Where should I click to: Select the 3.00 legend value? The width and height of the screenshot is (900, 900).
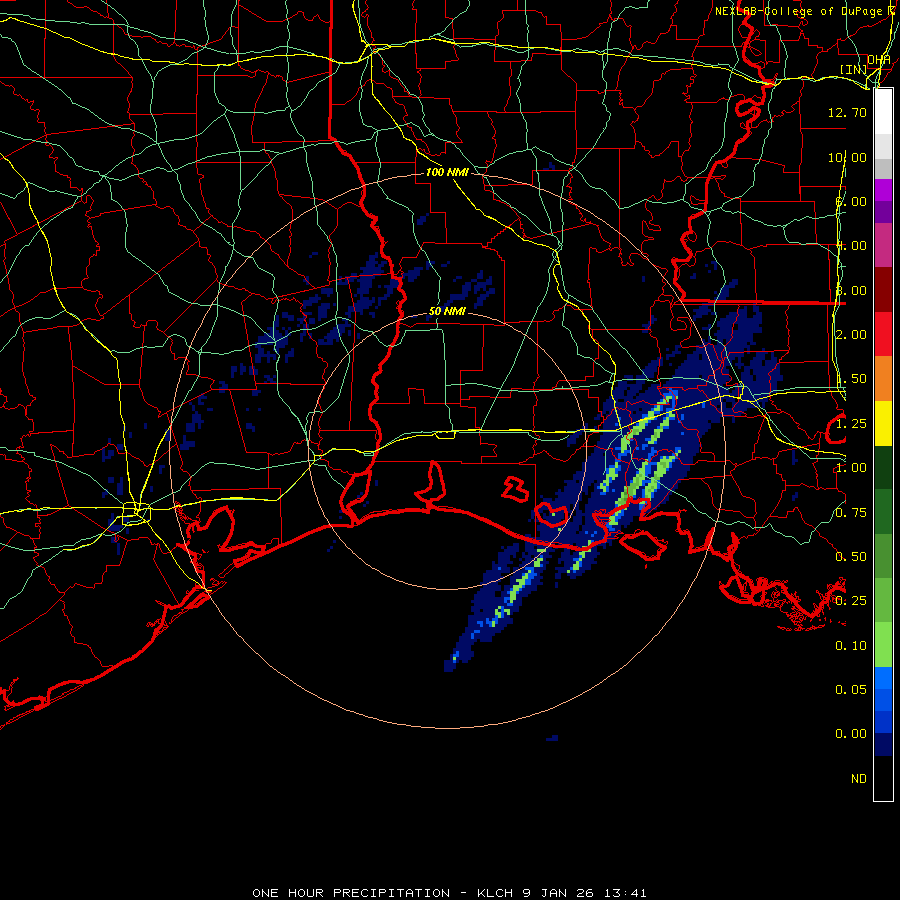click(x=851, y=290)
